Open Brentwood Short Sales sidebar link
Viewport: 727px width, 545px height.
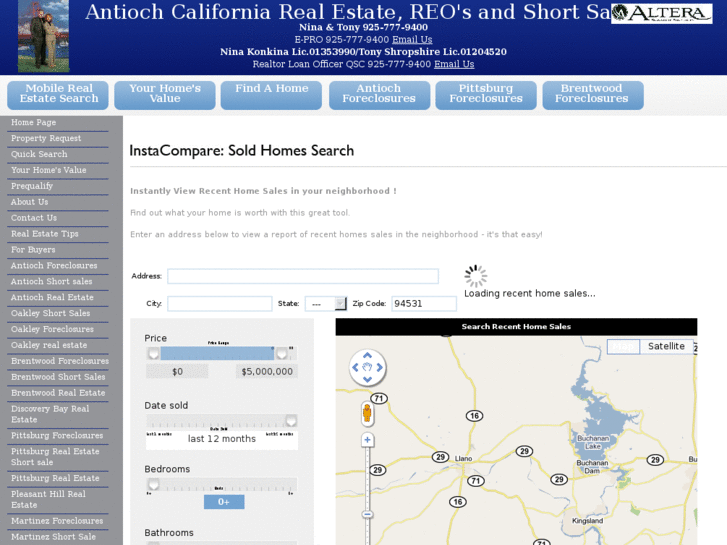(x=58, y=377)
